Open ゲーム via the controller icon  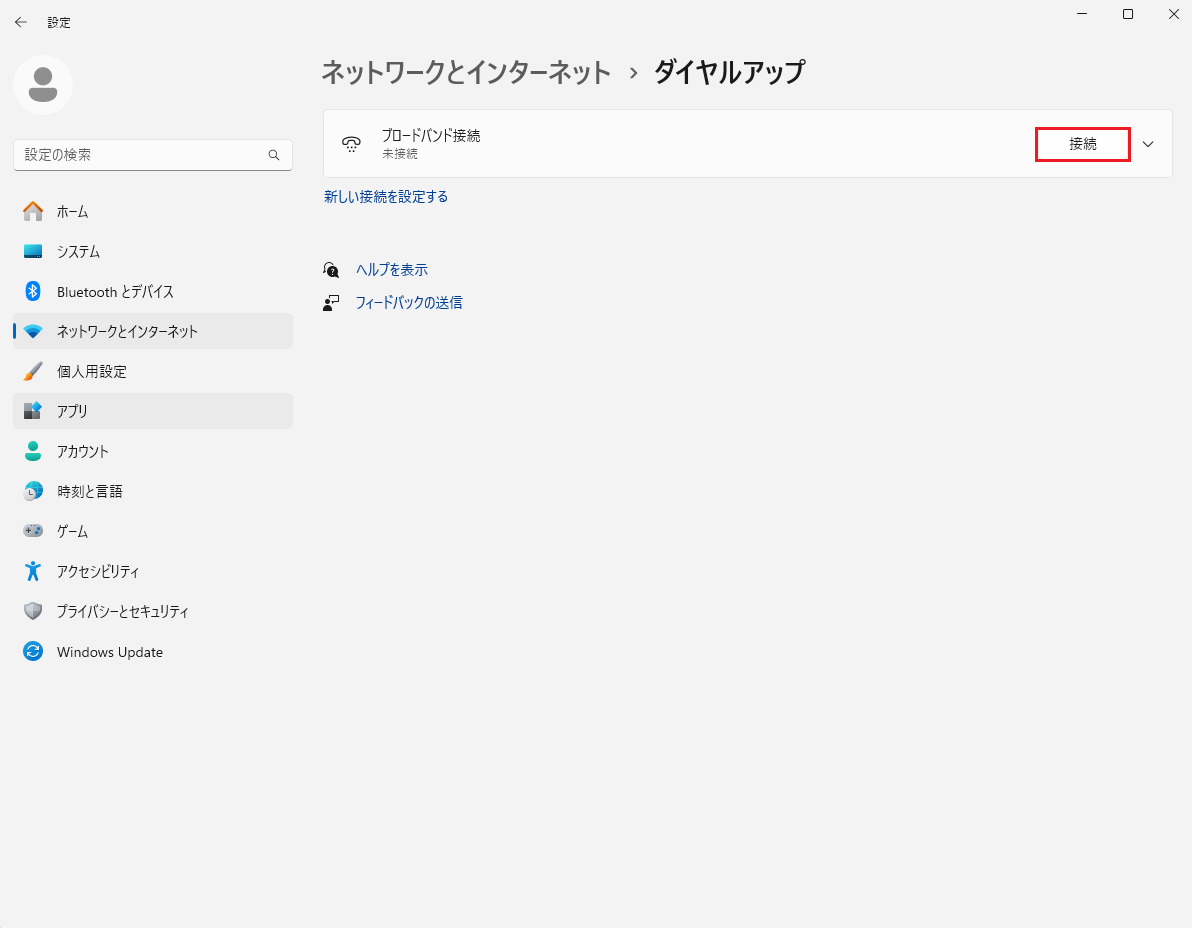[33, 531]
